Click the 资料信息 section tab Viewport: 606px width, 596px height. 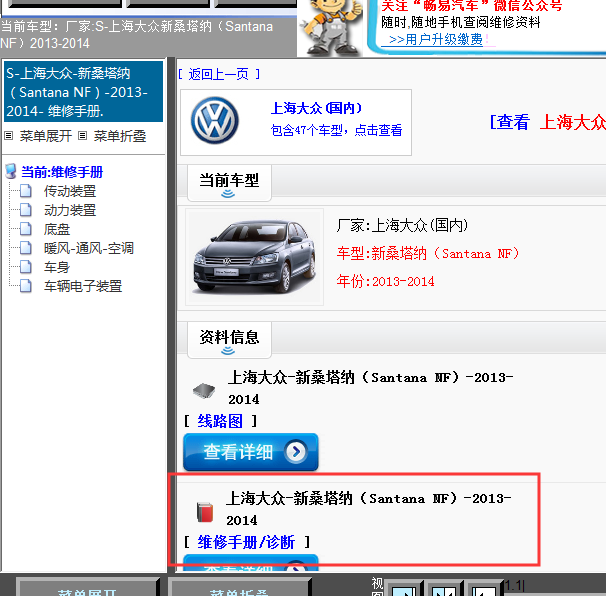(229, 339)
